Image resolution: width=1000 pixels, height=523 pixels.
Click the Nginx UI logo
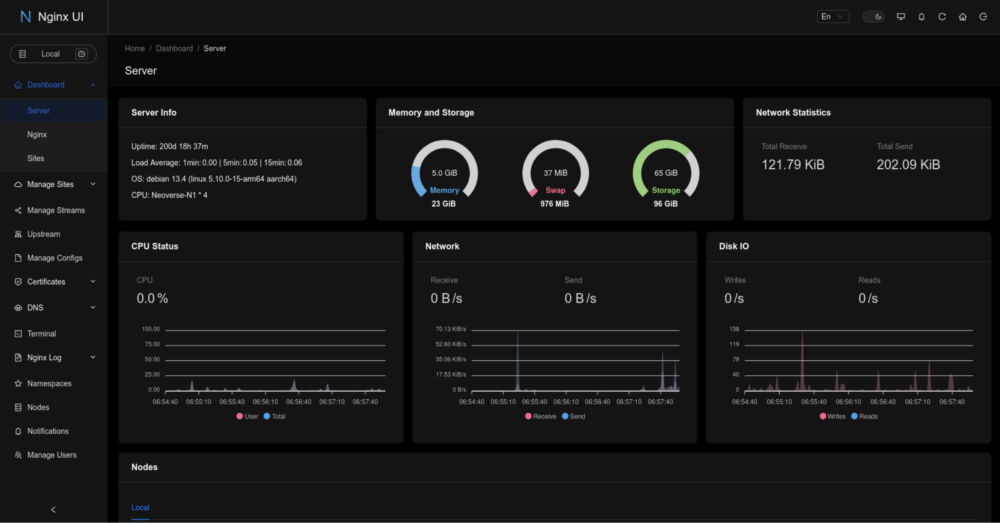click(52, 17)
